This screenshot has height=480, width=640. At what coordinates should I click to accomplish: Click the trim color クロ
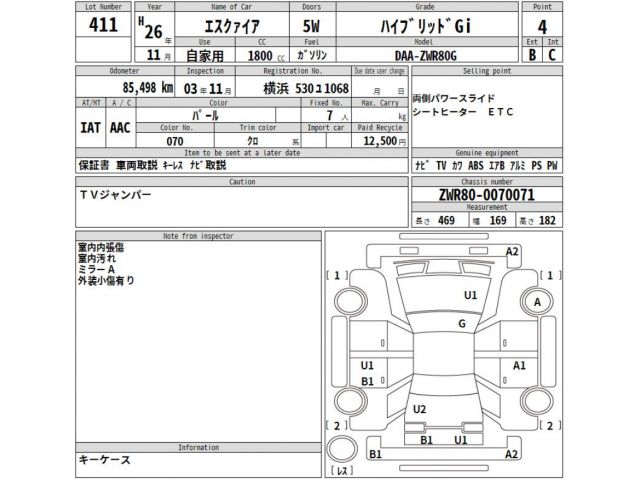point(253,141)
